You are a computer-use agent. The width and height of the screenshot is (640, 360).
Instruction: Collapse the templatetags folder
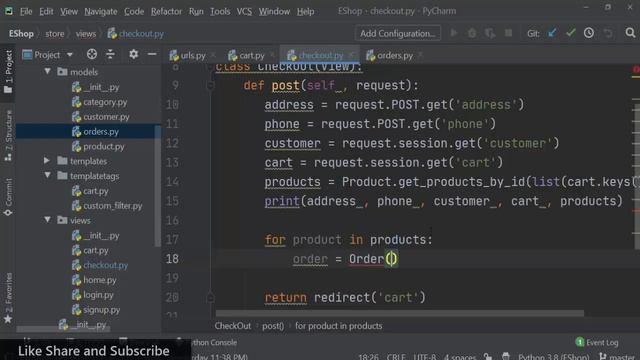click(x=48, y=176)
